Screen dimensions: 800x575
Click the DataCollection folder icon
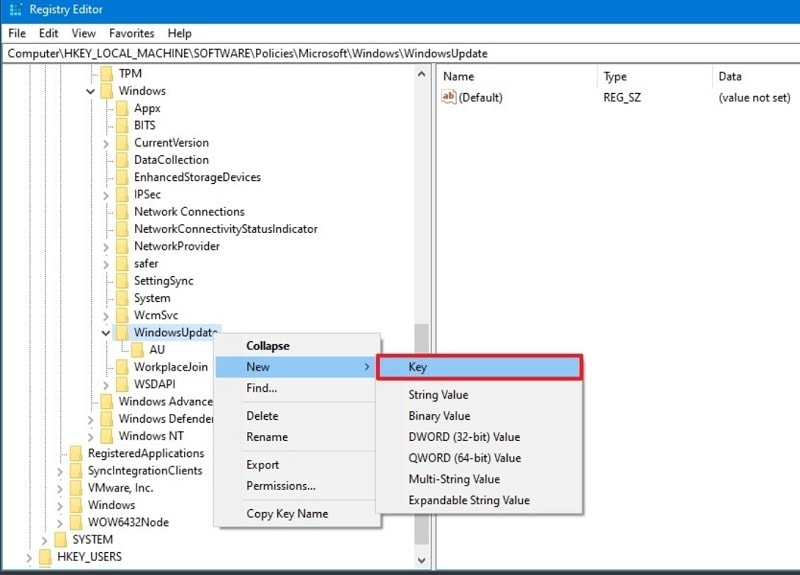click(122, 160)
